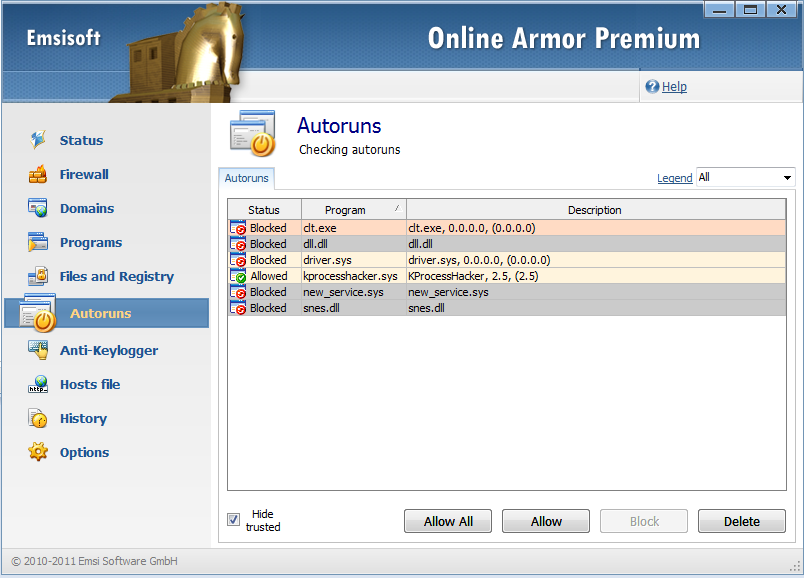Image resolution: width=804 pixels, height=578 pixels.
Task: Click the Programs sidebar icon
Action: [38, 242]
